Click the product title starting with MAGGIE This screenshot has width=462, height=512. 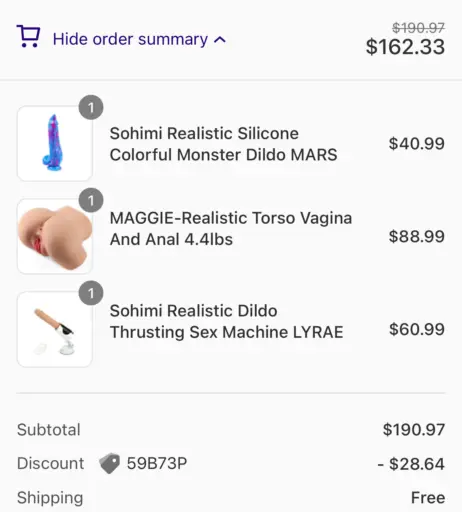pos(231,229)
